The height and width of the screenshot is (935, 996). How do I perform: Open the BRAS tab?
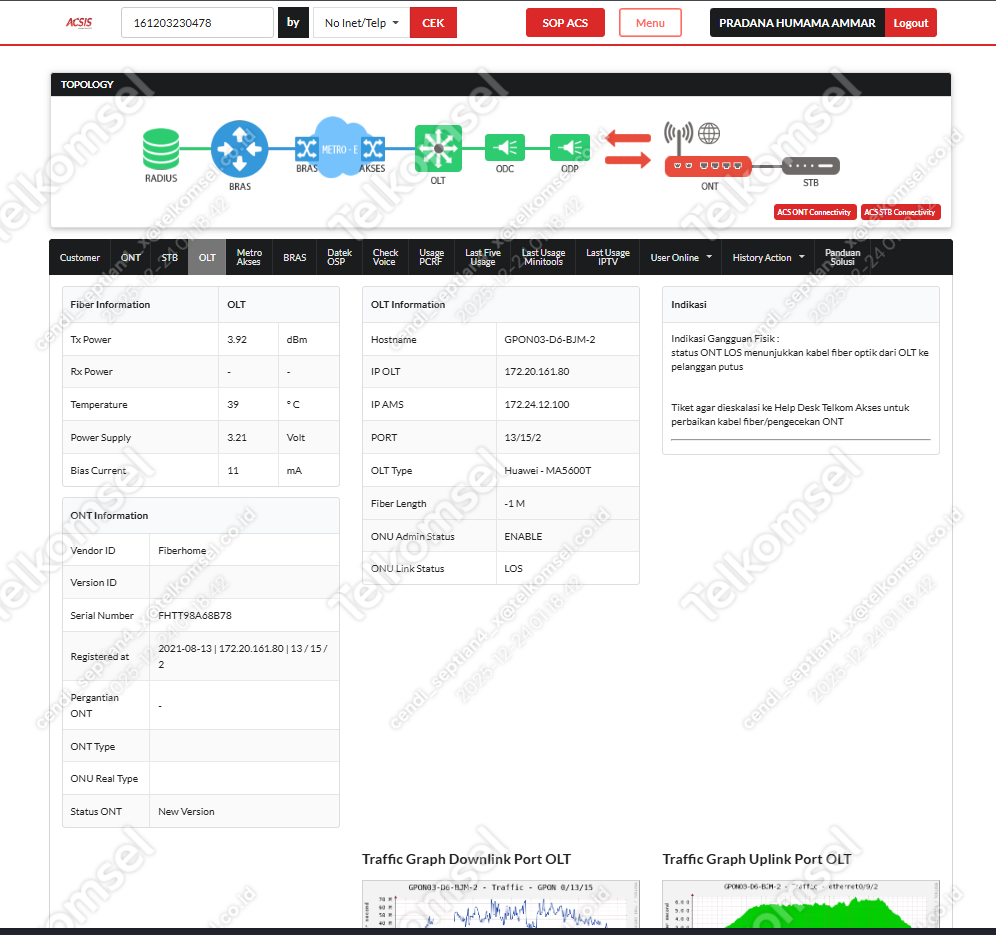click(x=295, y=257)
